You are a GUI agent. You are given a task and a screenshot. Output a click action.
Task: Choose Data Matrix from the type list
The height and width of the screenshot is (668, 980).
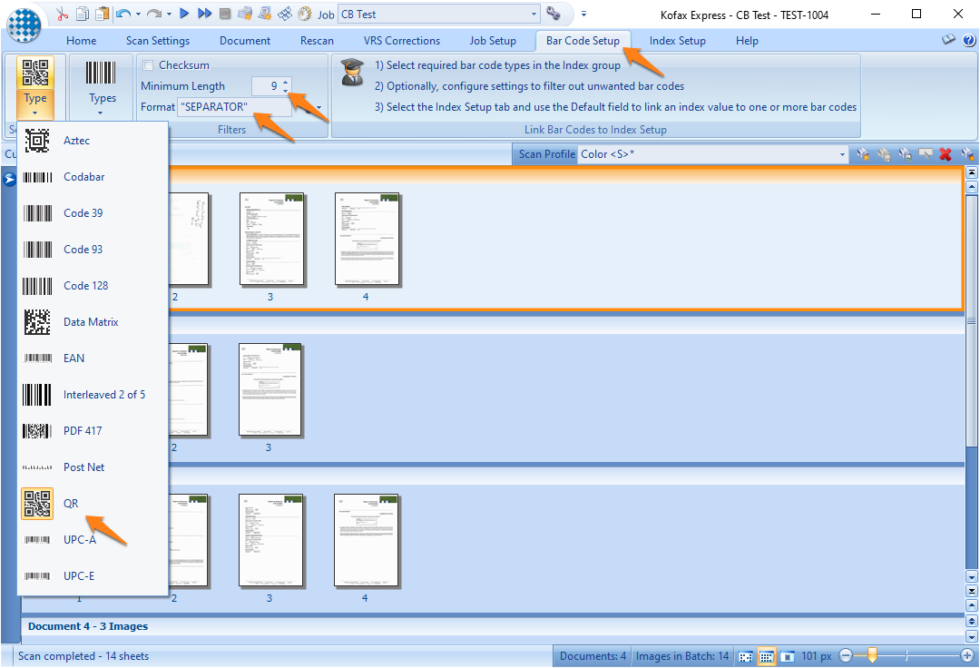tap(90, 322)
